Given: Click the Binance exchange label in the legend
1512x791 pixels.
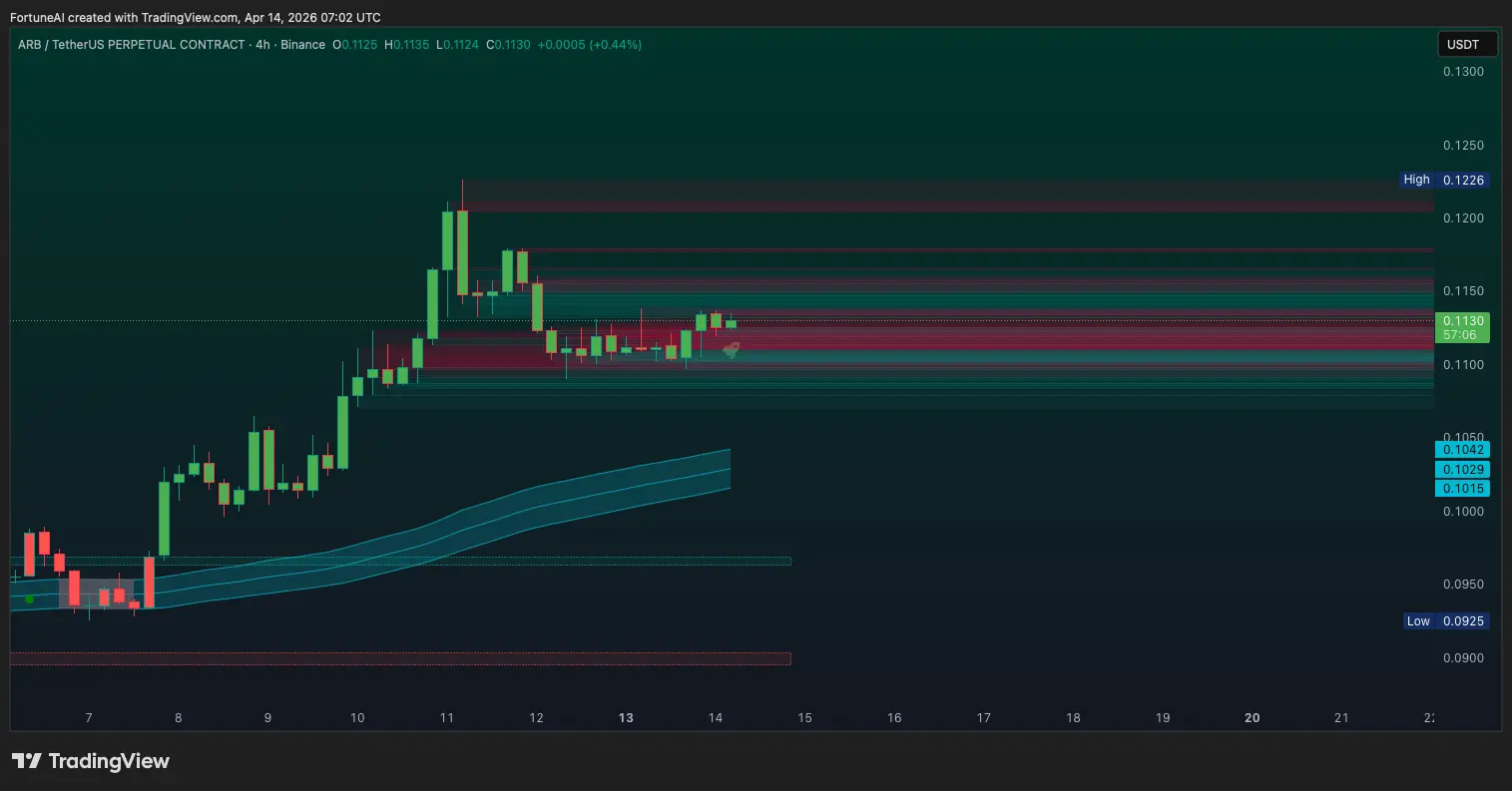Looking at the screenshot, I should pos(302,45).
